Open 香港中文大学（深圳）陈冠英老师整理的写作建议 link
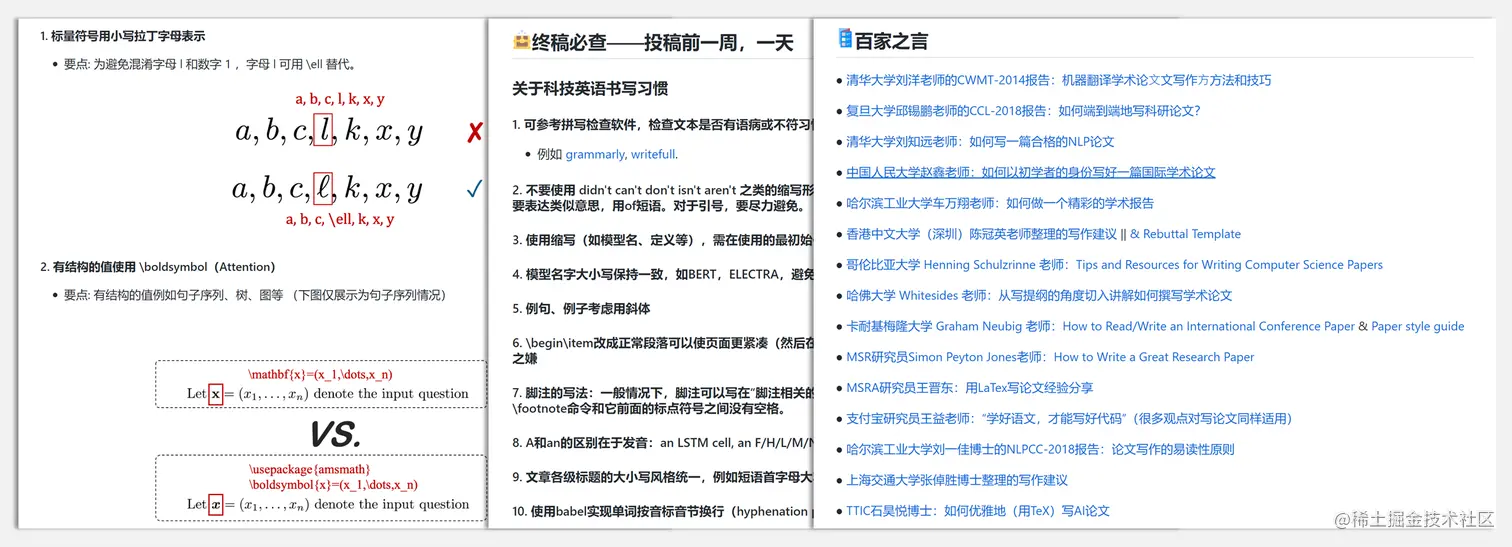The image size is (1512, 547). (x=981, y=234)
